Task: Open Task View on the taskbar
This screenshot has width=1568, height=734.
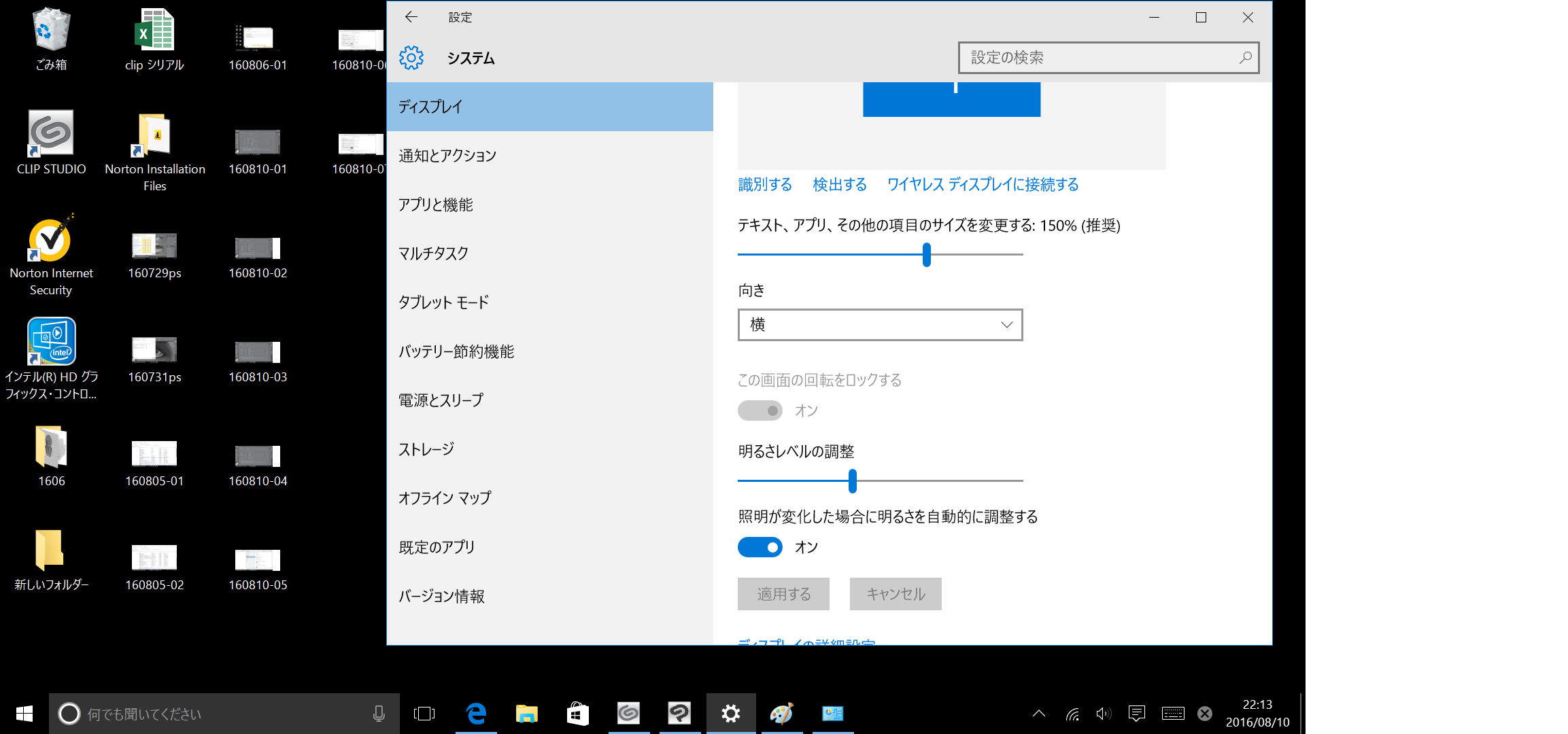Action: point(424,714)
